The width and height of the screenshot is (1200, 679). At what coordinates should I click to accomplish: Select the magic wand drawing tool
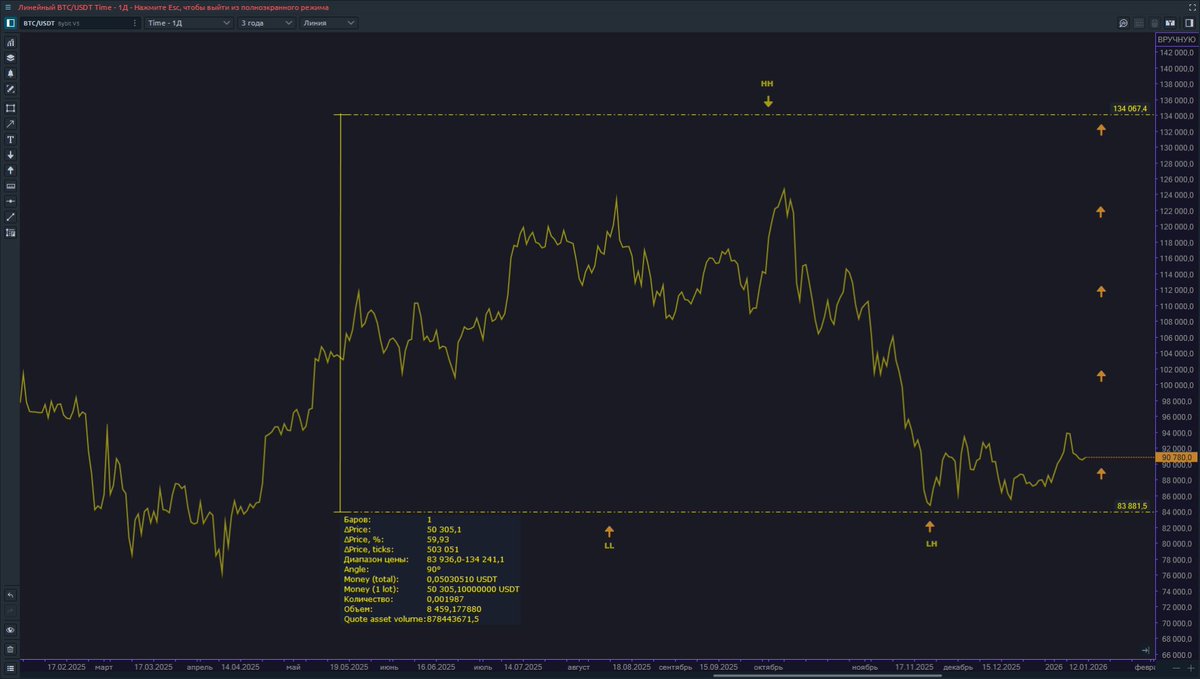pos(10,89)
